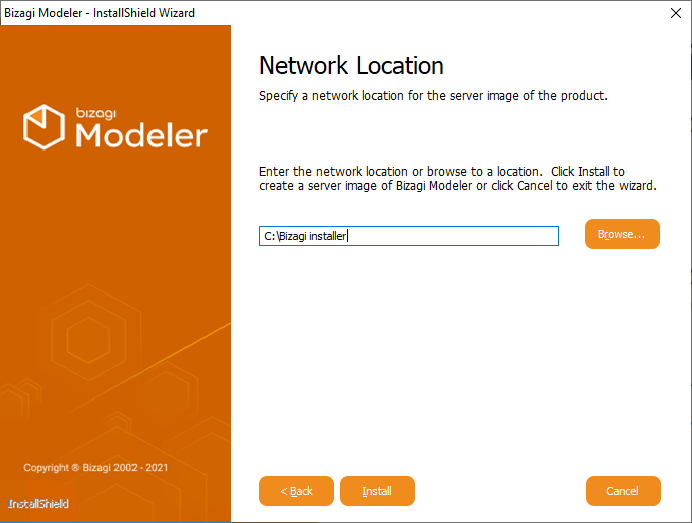692x523 pixels.
Task: Close the Bizagi Modeler wizard window
Action: point(676,13)
